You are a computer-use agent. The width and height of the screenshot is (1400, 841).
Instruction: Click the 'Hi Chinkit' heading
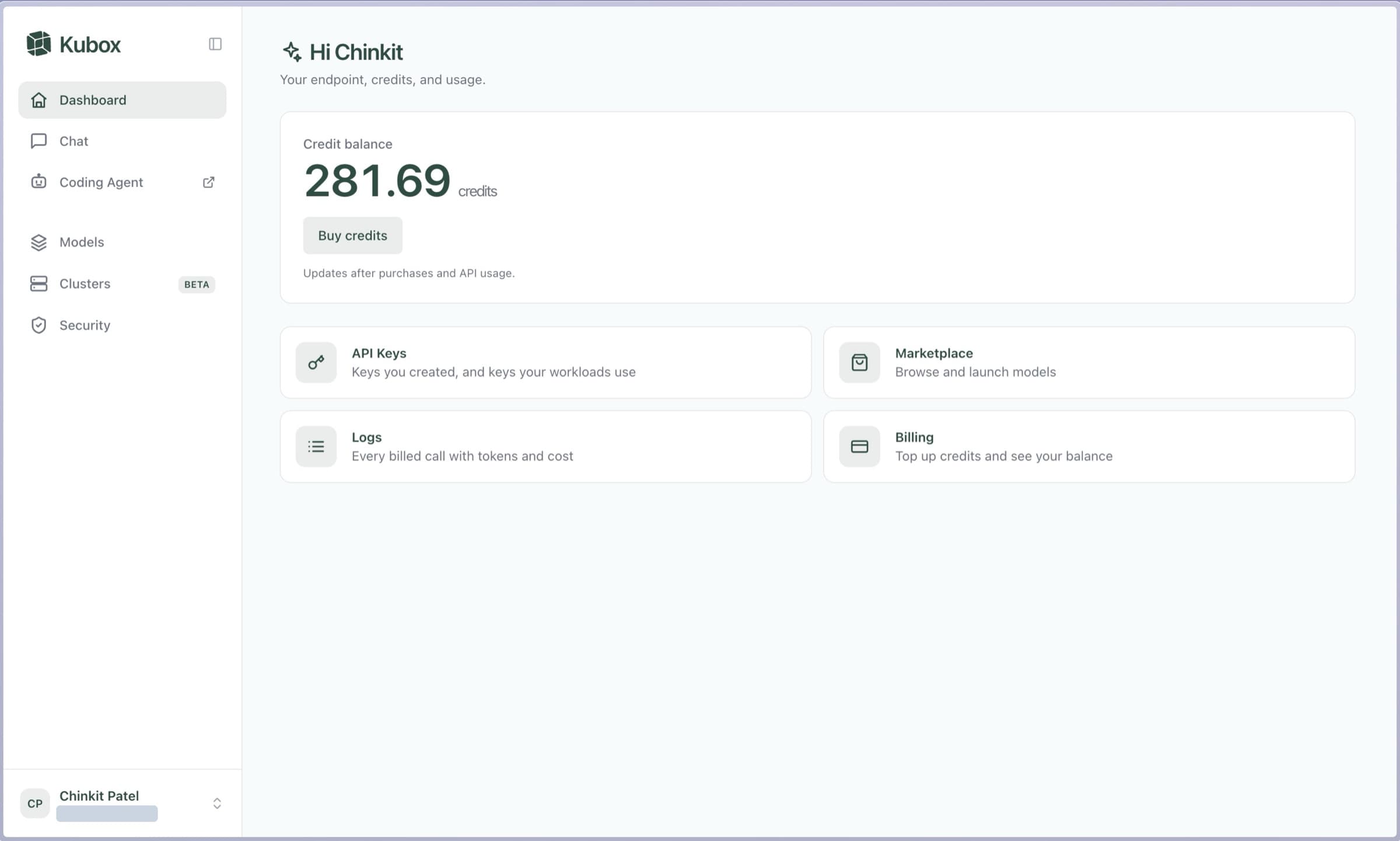(x=356, y=52)
